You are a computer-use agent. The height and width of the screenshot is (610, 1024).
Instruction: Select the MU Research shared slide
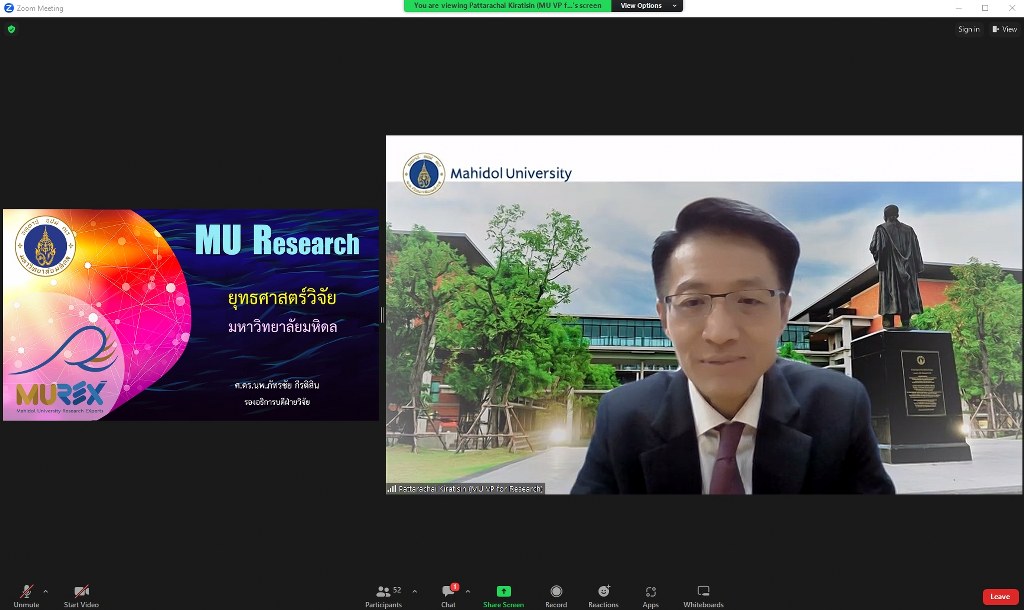191,314
